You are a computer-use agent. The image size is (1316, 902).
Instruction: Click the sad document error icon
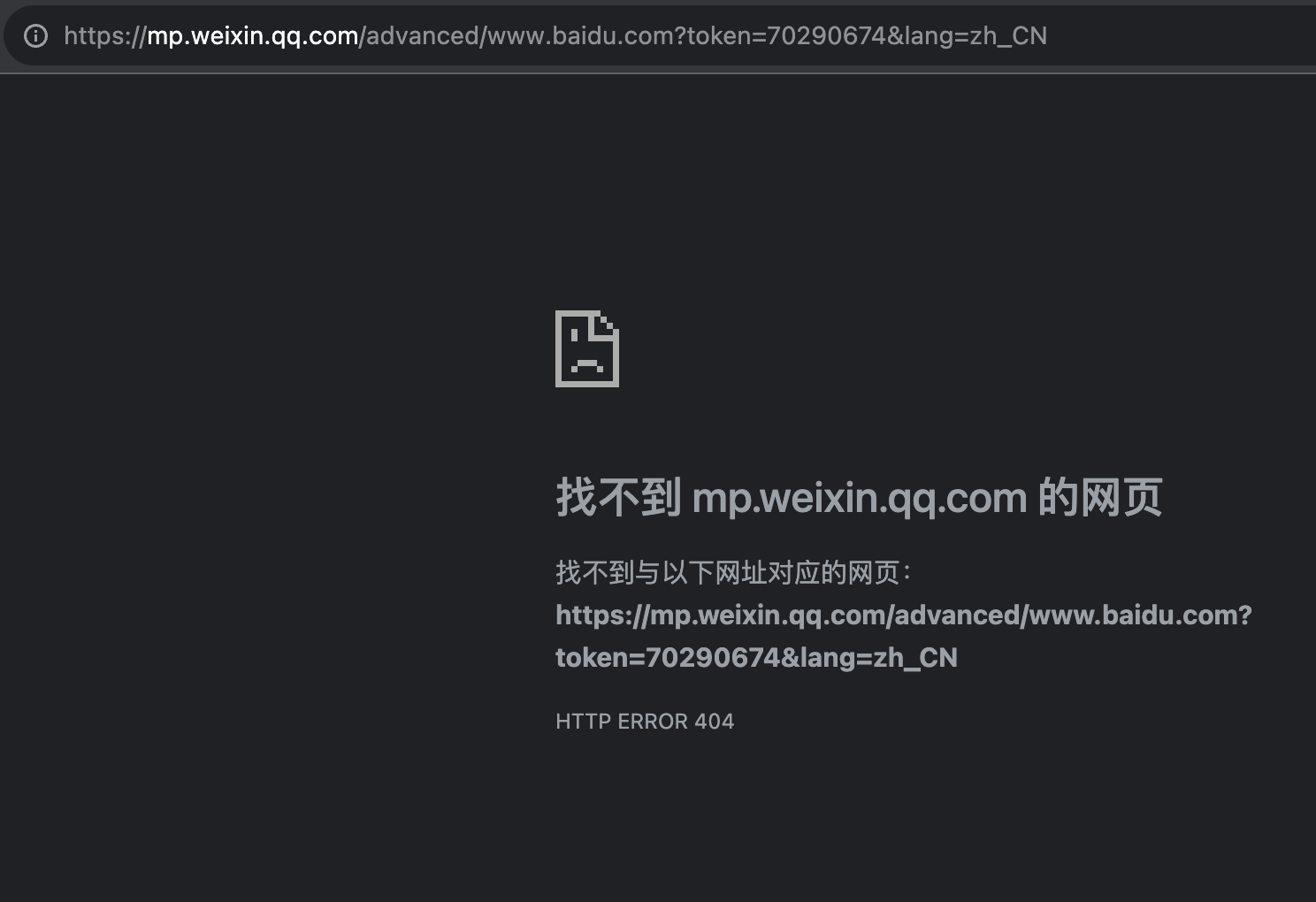(587, 348)
